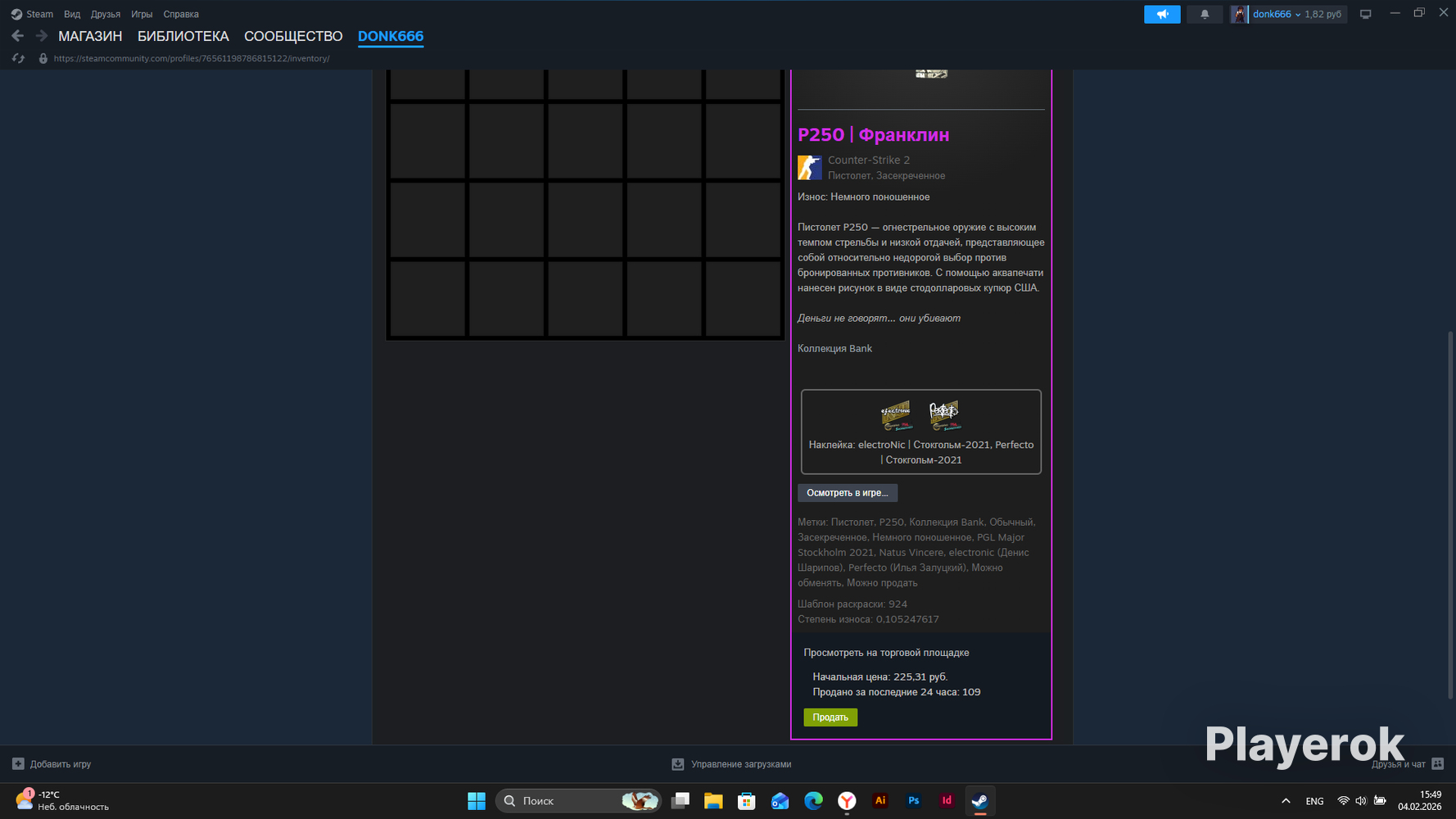Screen dimensions: 1456x819
Task: Open the weather widget on the taskbar
Action: click(61, 801)
